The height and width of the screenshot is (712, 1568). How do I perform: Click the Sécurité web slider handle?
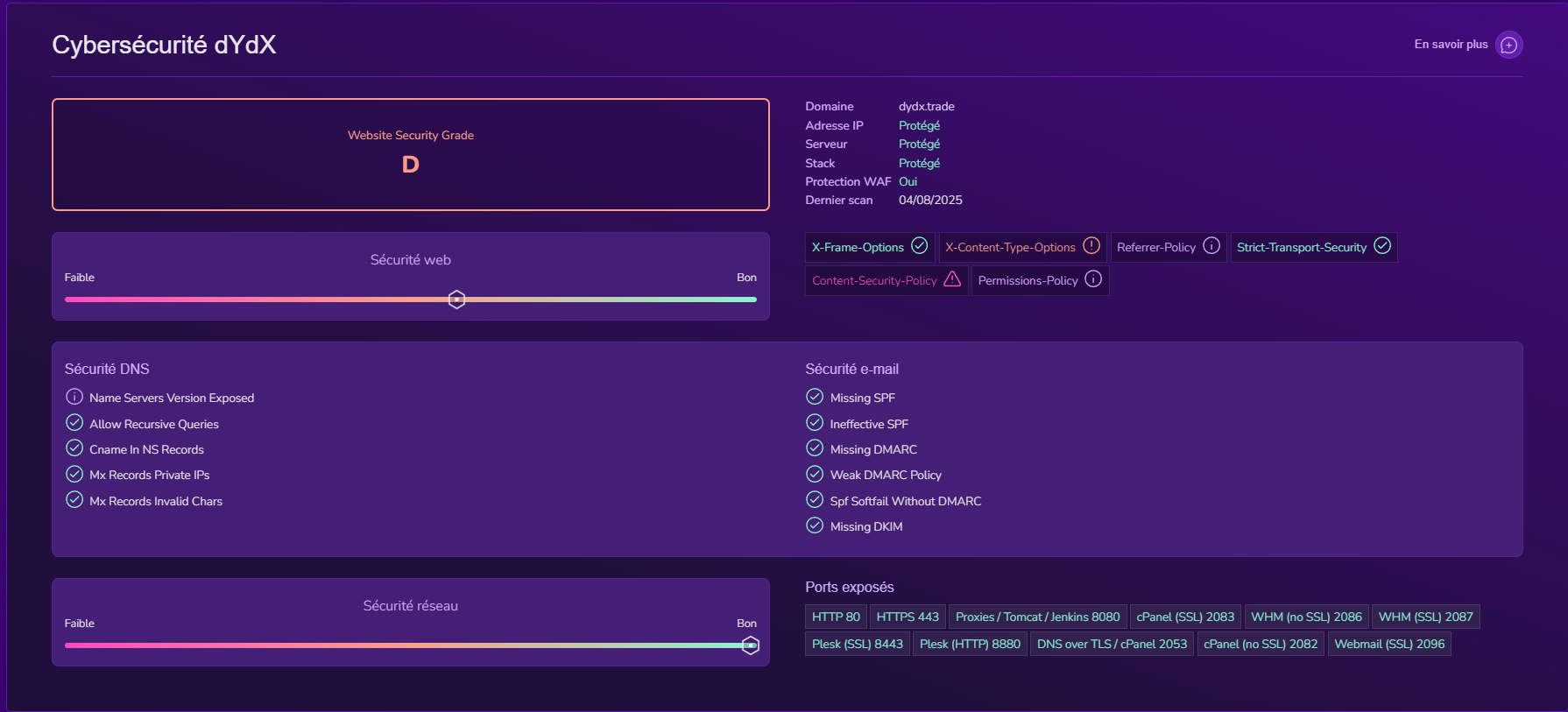click(456, 300)
